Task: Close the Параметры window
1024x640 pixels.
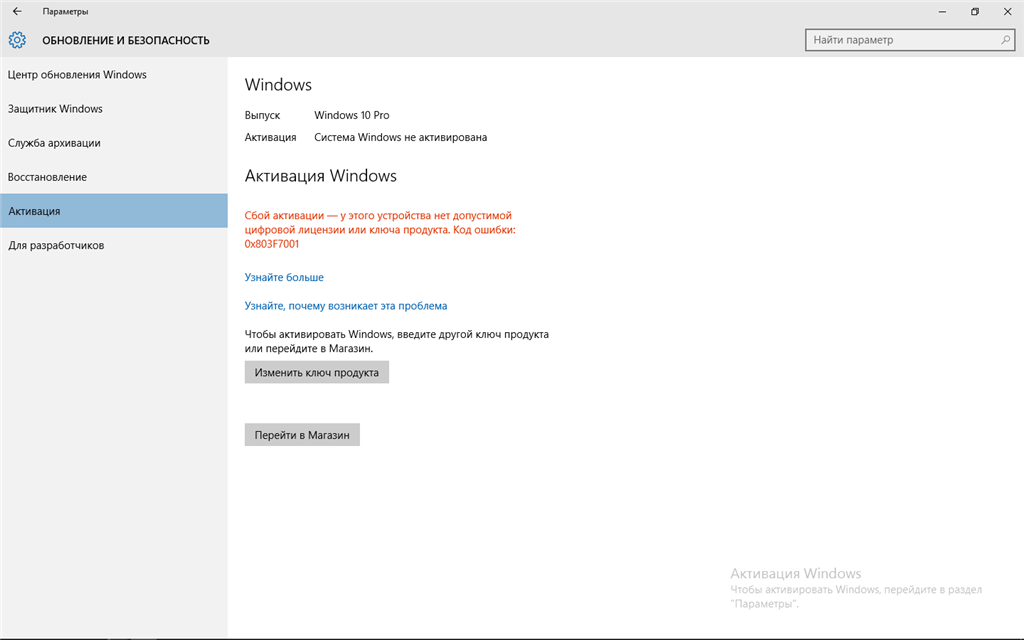Action: (x=1008, y=11)
